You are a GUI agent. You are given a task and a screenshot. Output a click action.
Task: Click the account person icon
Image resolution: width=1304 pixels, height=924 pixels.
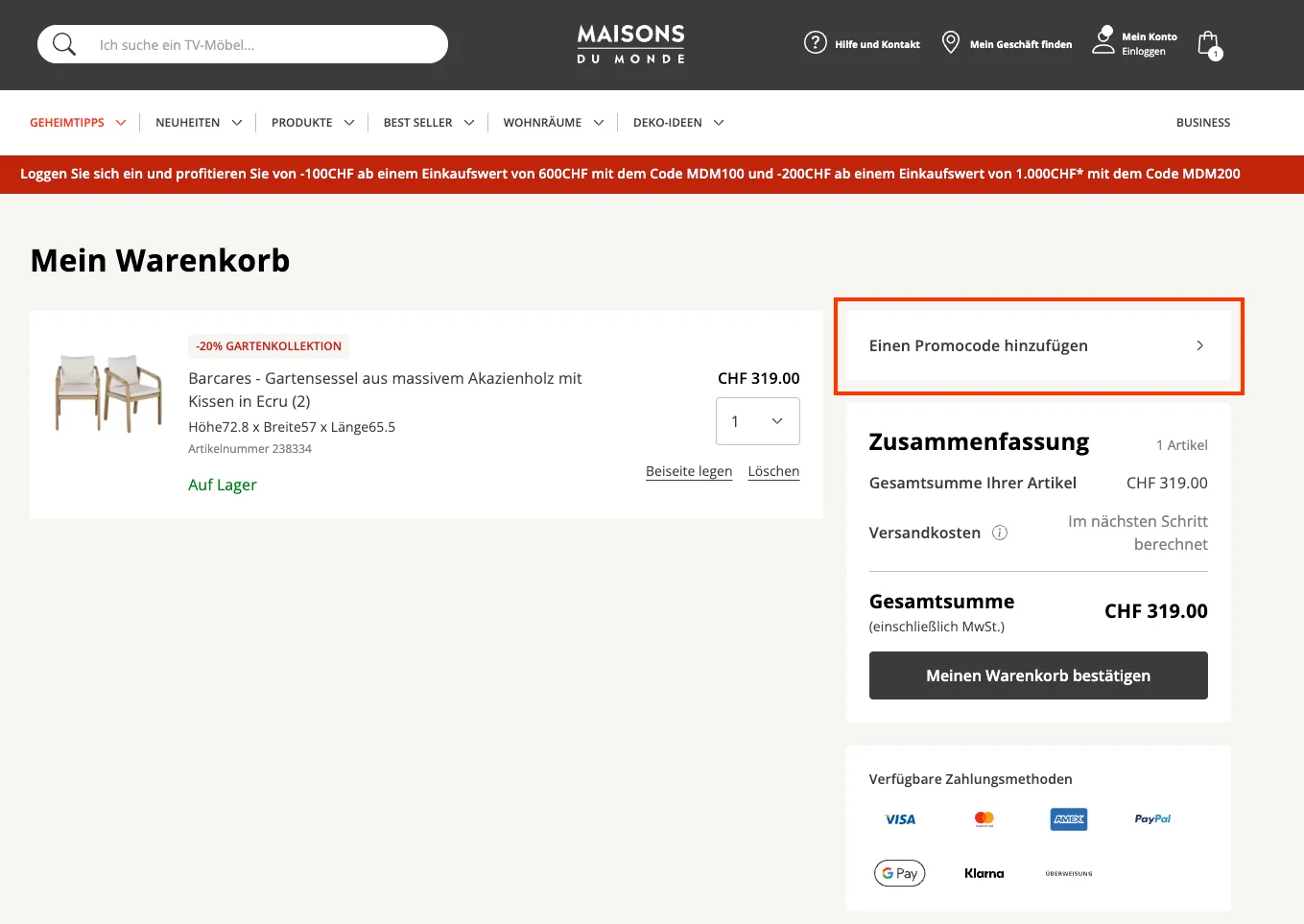coord(1103,40)
